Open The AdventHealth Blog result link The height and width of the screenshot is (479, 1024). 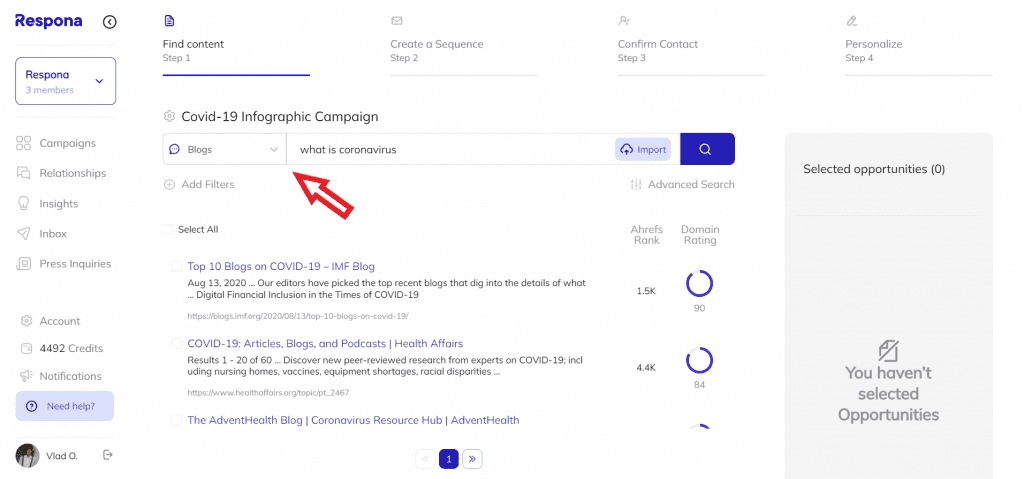(x=353, y=420)
